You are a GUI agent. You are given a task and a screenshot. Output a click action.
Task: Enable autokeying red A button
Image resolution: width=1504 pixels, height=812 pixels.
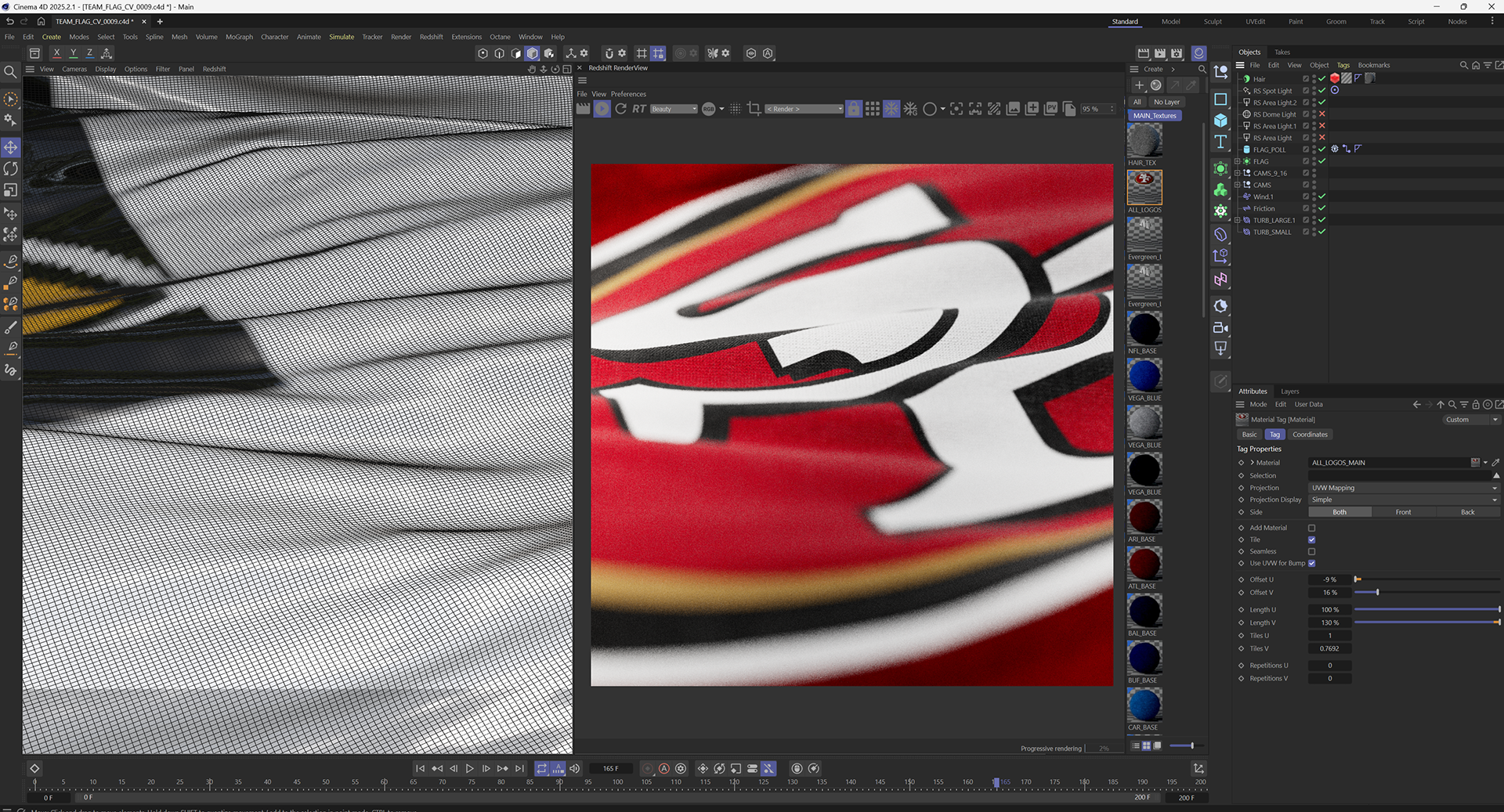pos(664,769)
